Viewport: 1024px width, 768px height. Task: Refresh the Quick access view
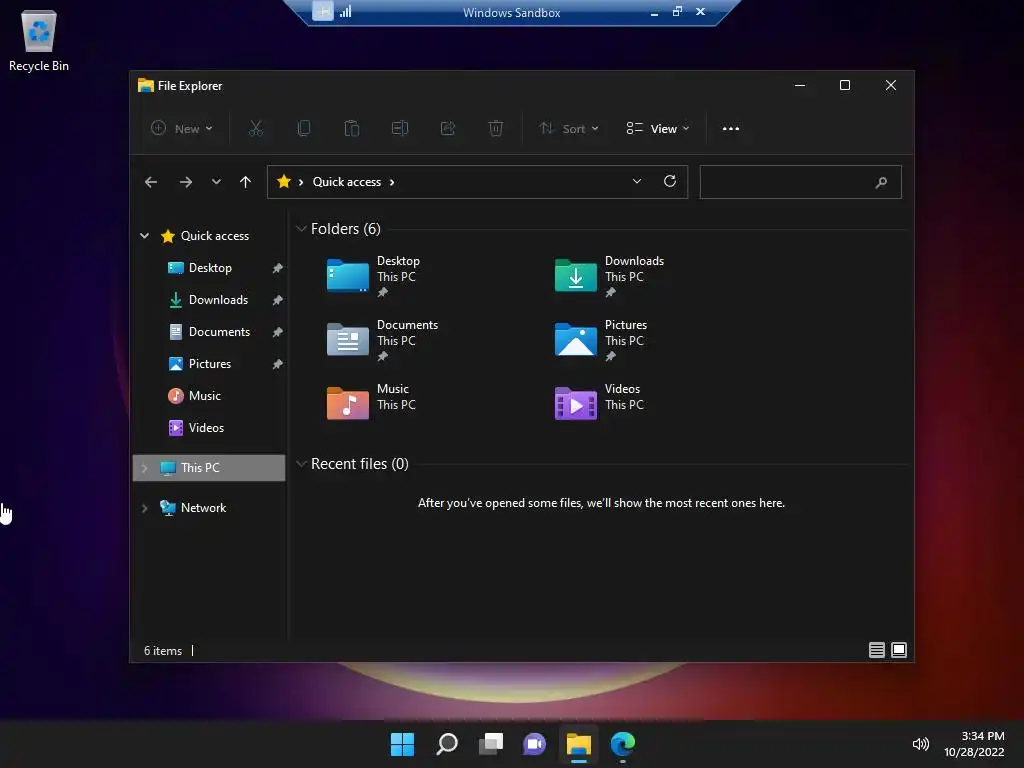click(x=669, y=182)
